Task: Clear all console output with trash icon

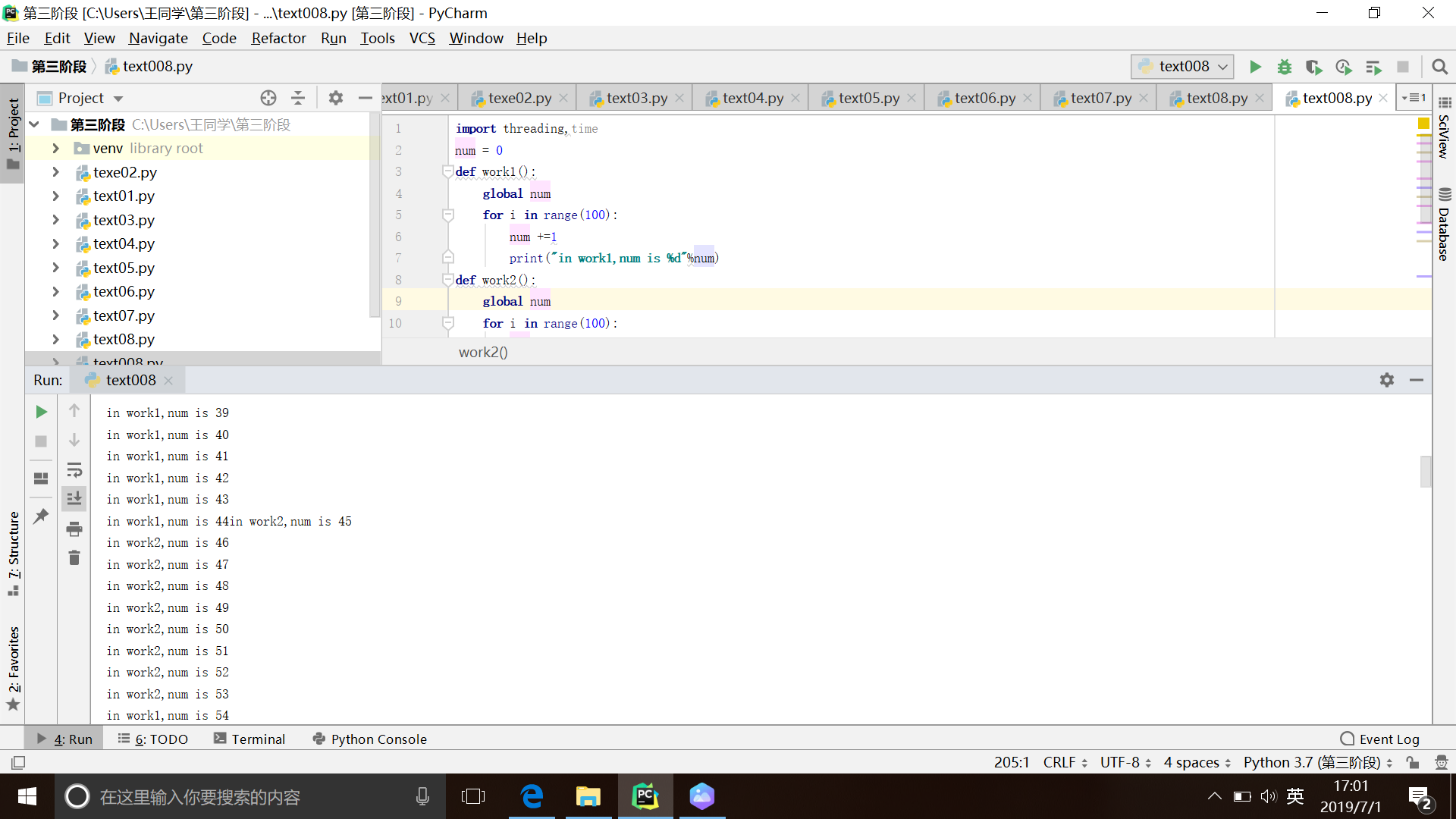Action: [74, 558]
